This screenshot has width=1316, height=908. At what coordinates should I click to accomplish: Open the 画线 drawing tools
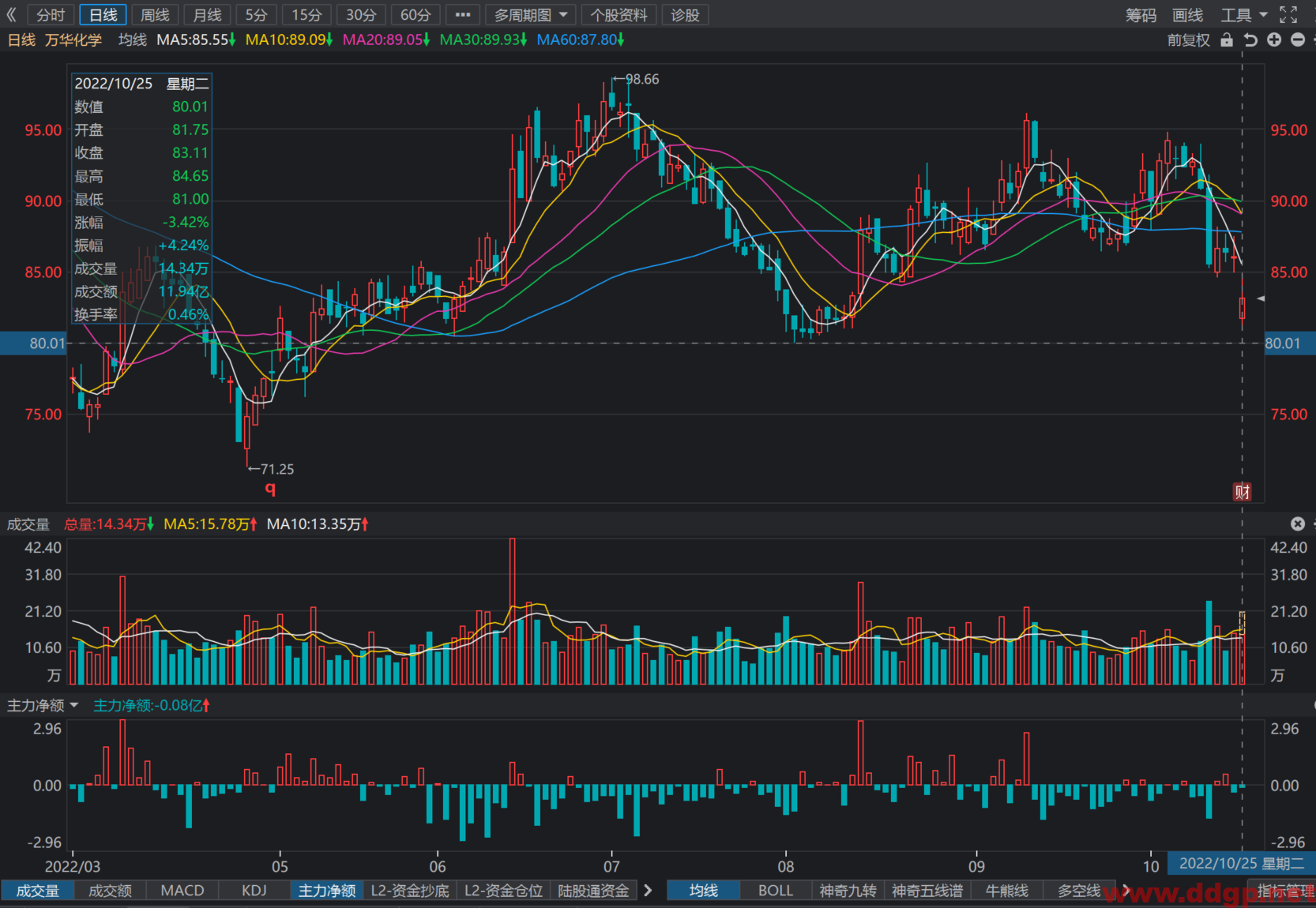click(x=1187, y=15)
